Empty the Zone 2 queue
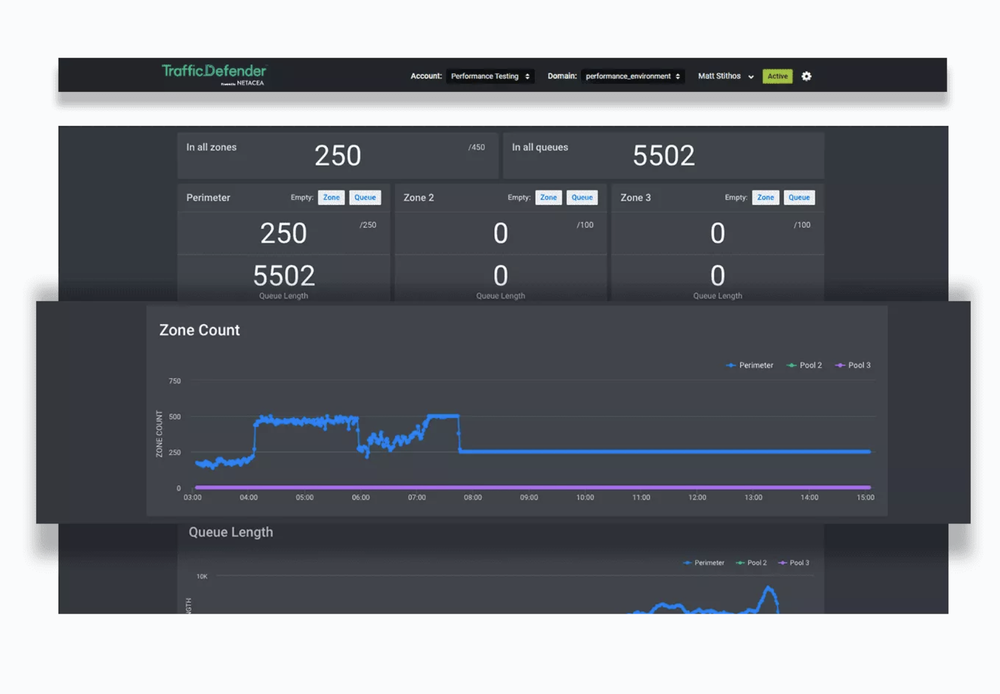The image size is (1000, 694). coord(582,197)
